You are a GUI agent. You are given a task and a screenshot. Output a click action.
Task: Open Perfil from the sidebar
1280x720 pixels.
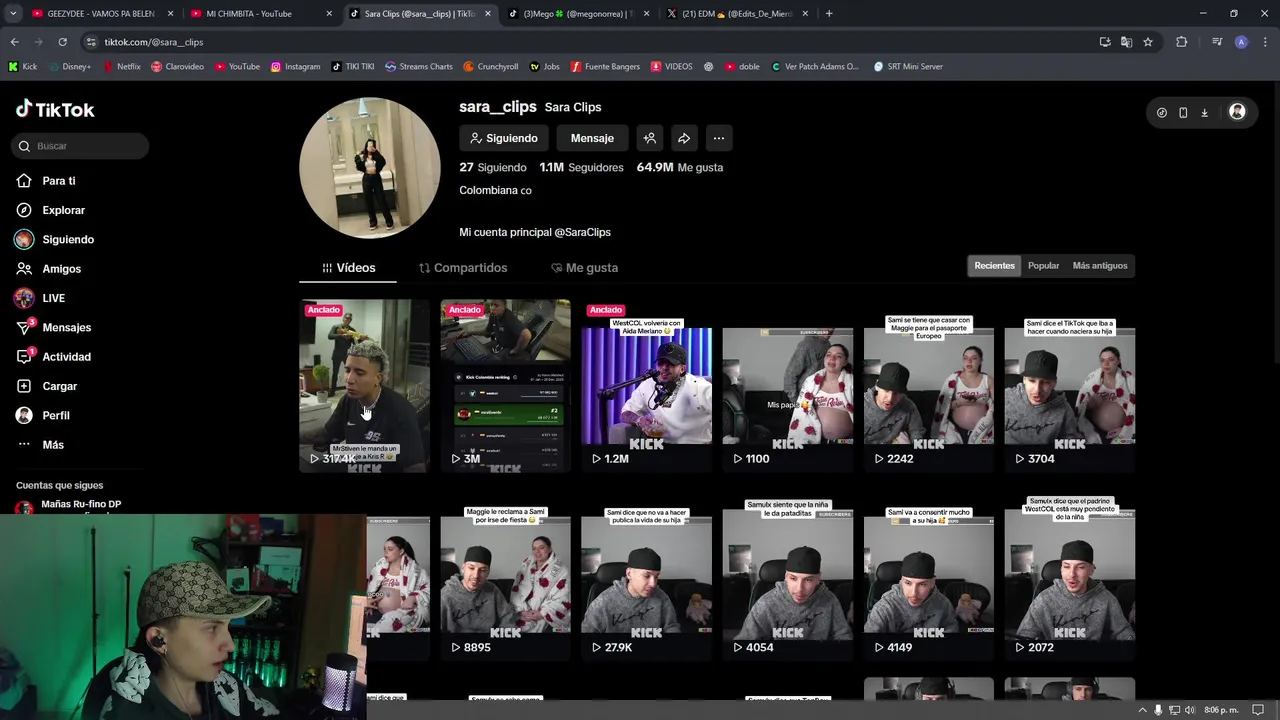(56, 415)
